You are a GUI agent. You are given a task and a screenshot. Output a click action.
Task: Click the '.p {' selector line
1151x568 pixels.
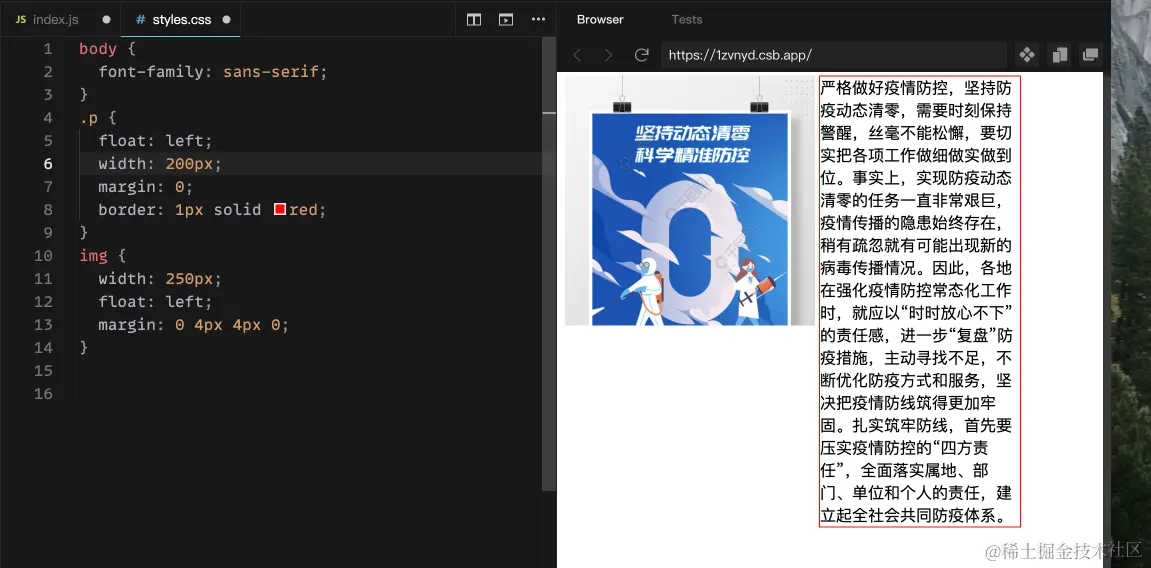point(98,118)
